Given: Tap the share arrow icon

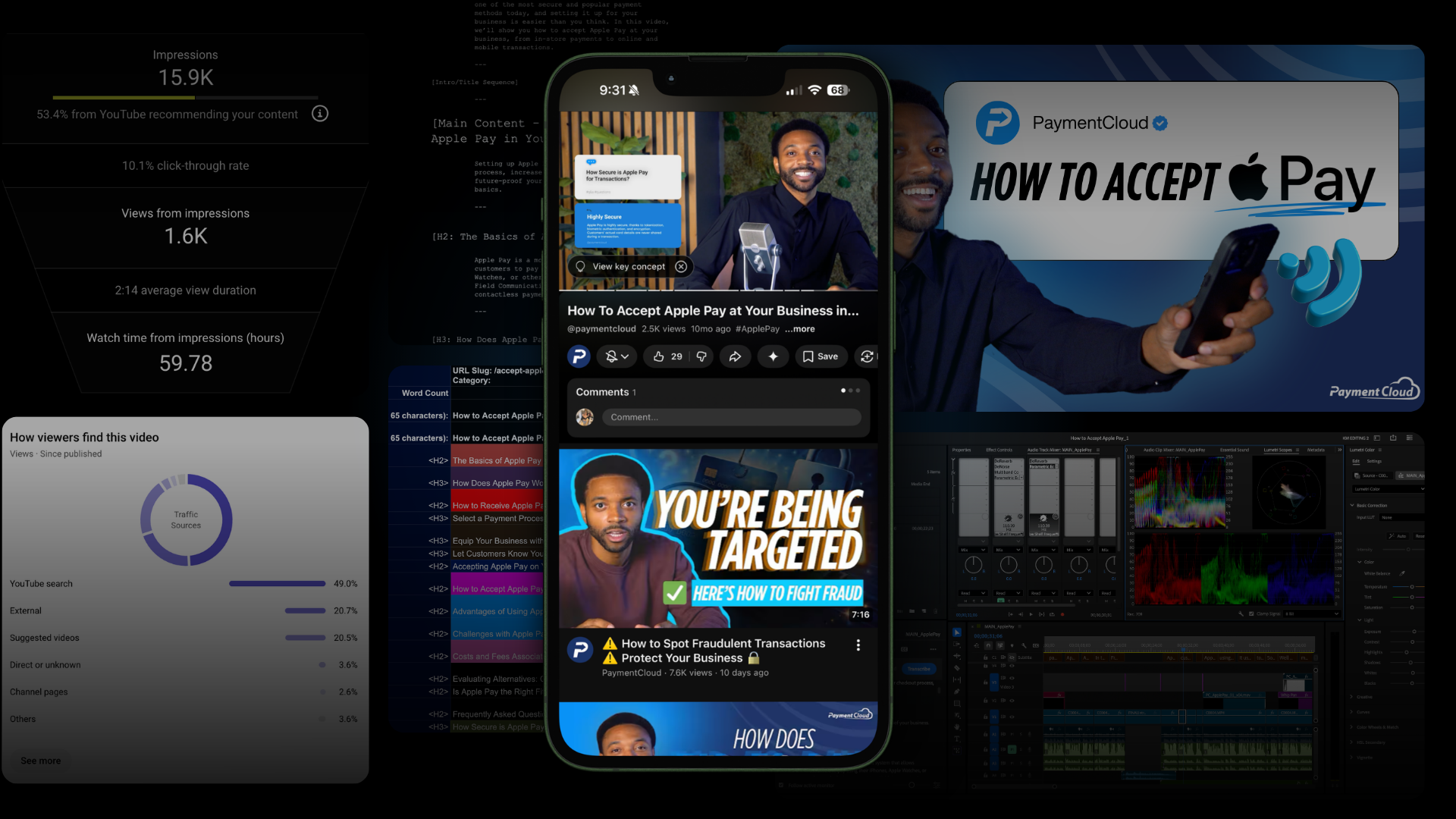Looking at the screenshot, I should tap(735, 356).
